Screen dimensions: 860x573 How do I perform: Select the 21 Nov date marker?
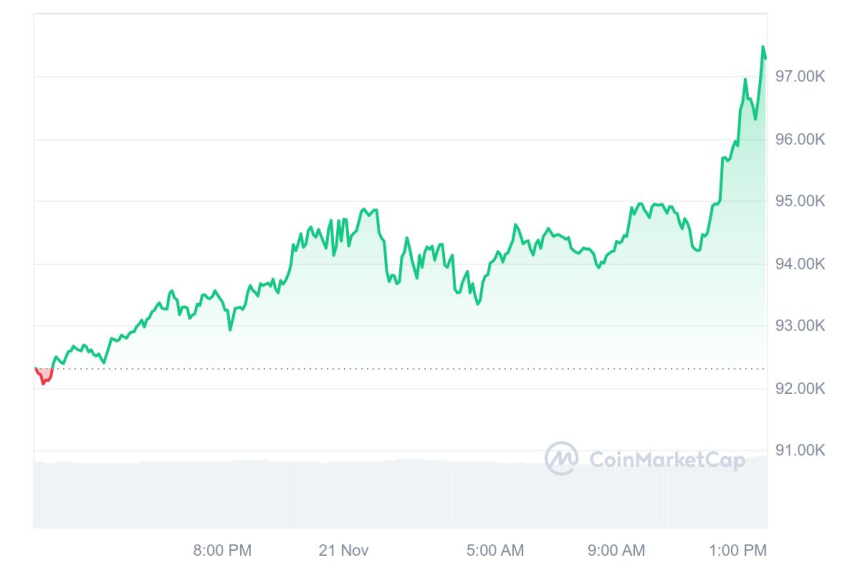343,550
